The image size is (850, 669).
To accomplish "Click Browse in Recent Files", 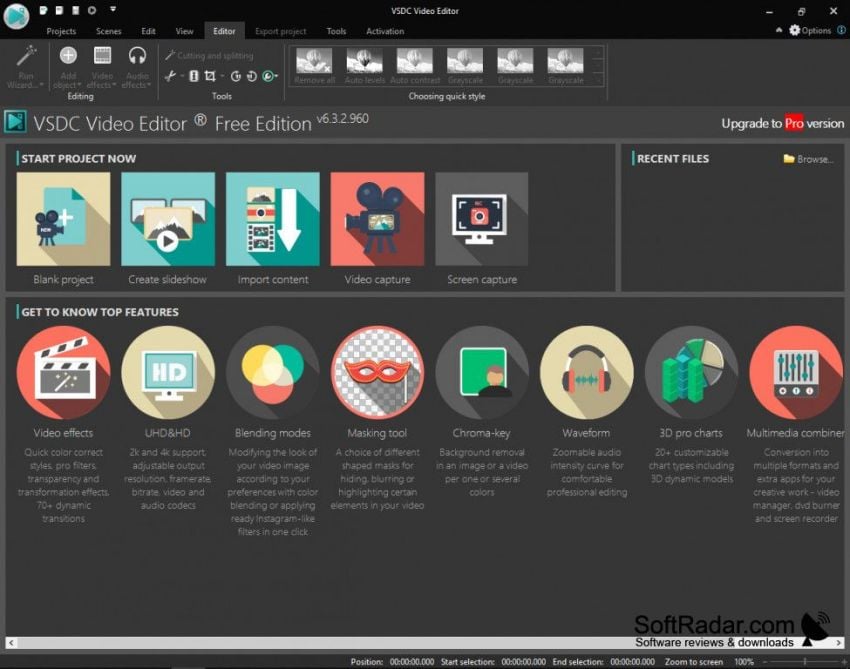I will coord(808,159).
